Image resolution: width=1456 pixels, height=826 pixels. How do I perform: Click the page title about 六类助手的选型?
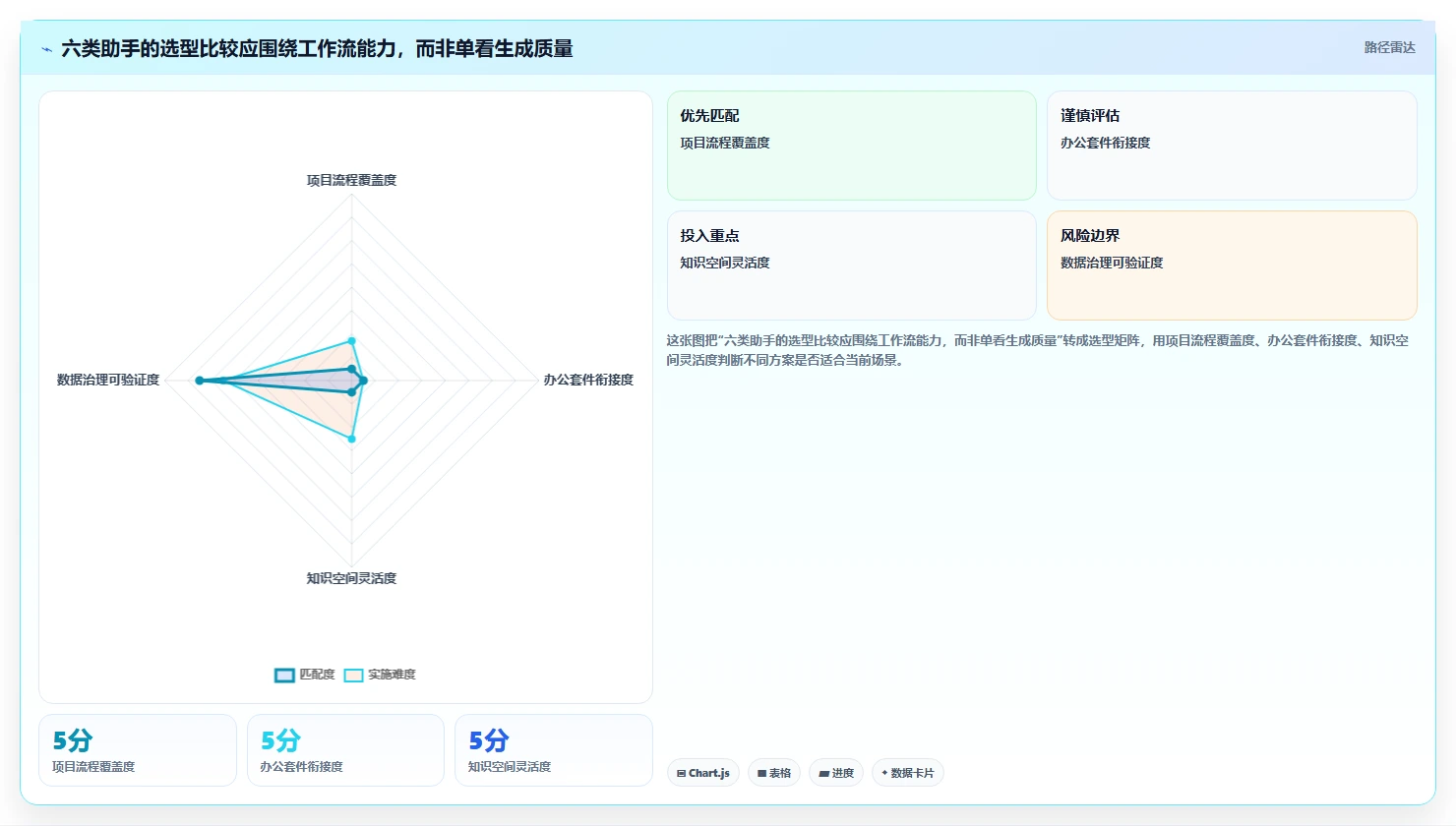pos(317,48)
